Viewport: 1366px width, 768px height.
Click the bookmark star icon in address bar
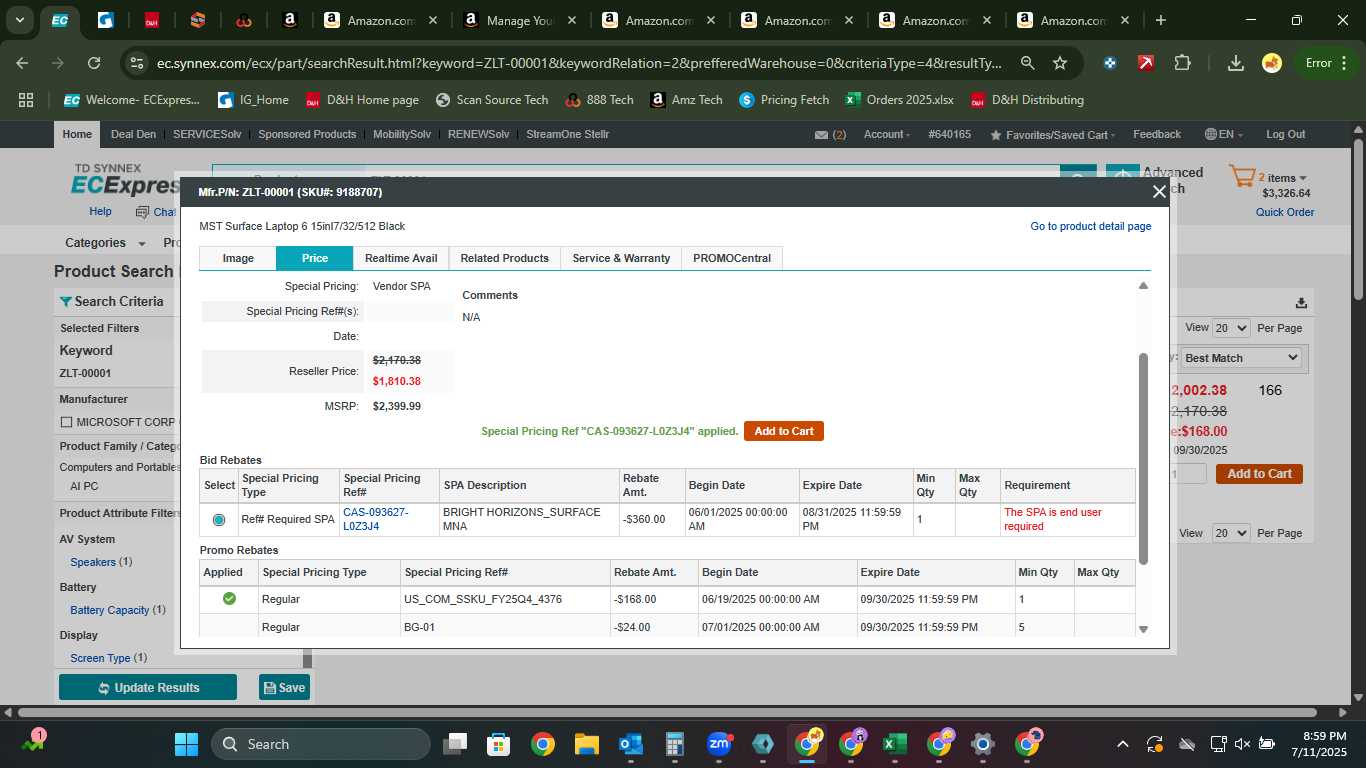[1060, 63]
